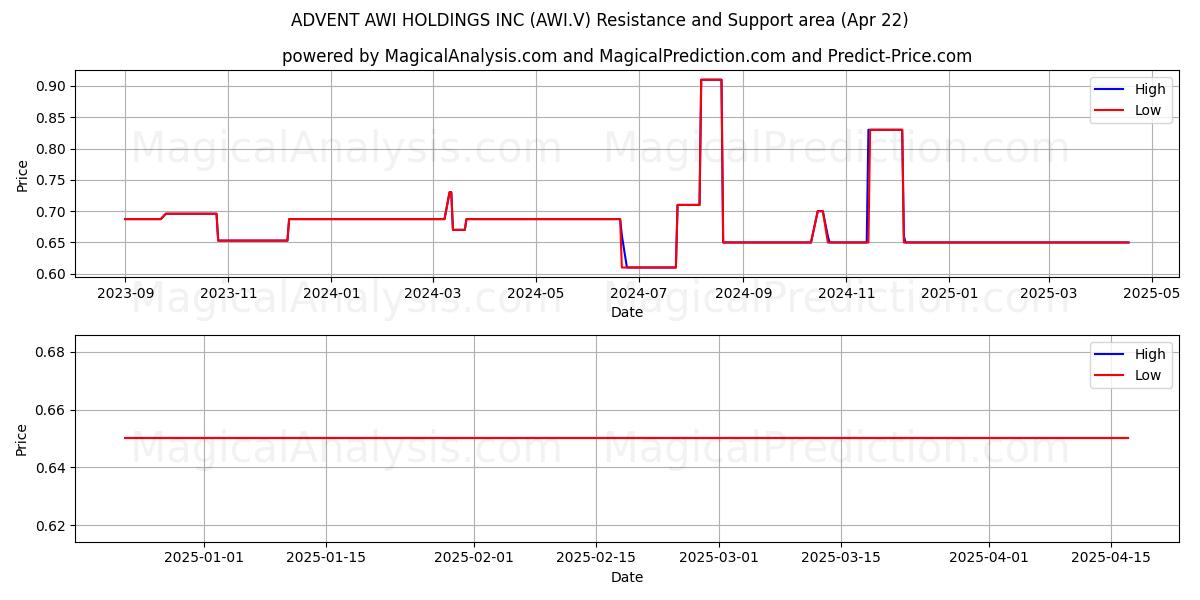
Task: Click the '2023-09' x-axis tick label
Action: pyautogui.click(x=125, y=293)
